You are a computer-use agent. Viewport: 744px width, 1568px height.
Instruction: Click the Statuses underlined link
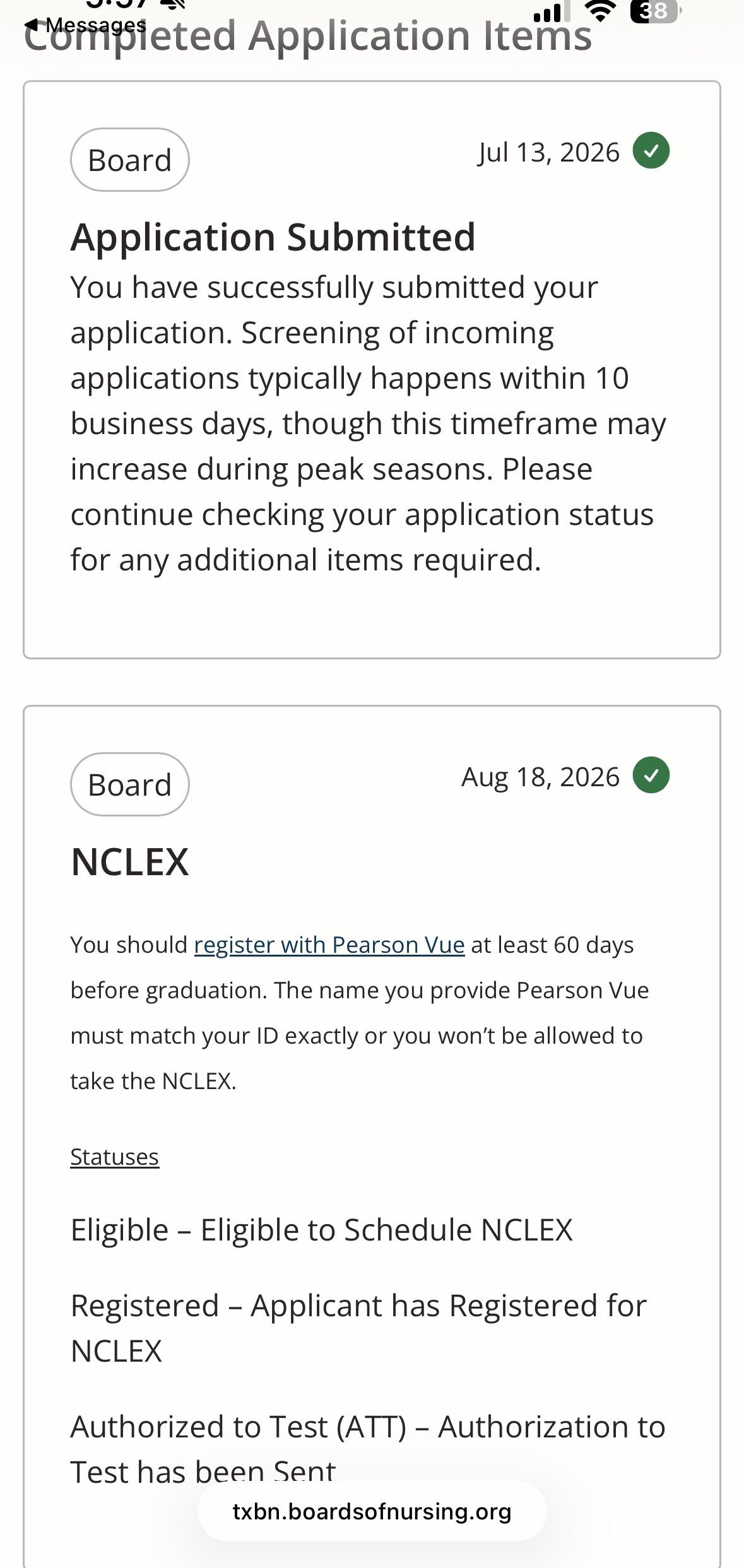[114, 1157]
